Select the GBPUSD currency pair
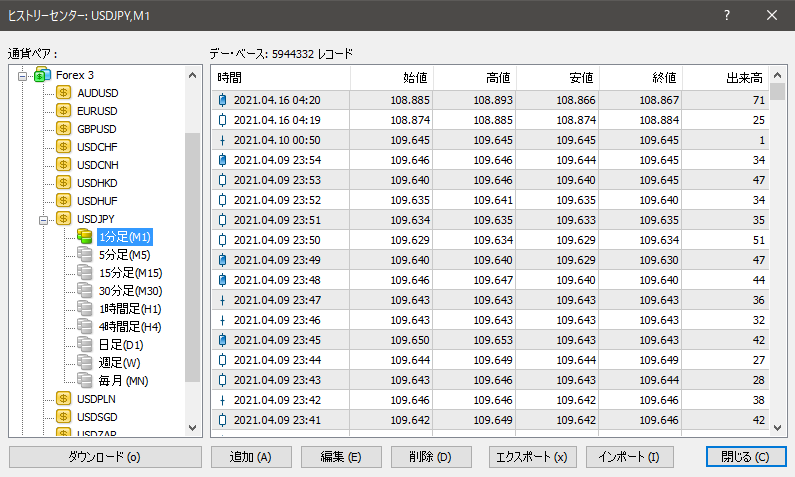 [x=97, y=129]
